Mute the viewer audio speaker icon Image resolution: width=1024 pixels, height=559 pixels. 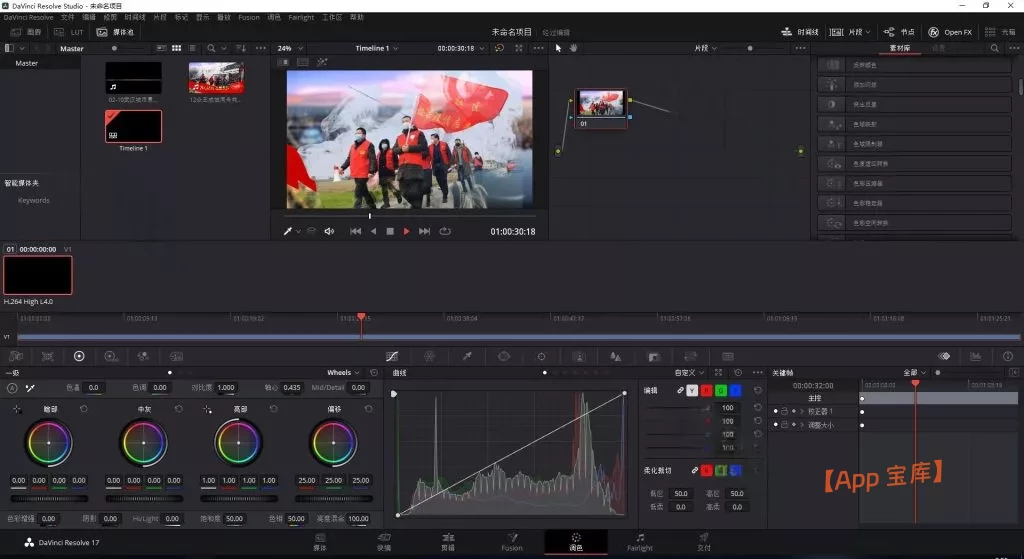click(329, 231)
